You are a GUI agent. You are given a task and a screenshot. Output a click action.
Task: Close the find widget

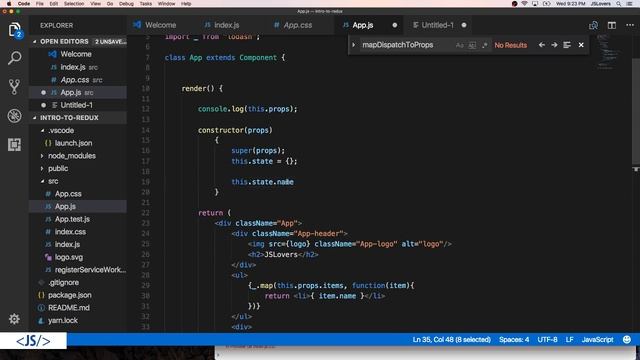(581, 45)
